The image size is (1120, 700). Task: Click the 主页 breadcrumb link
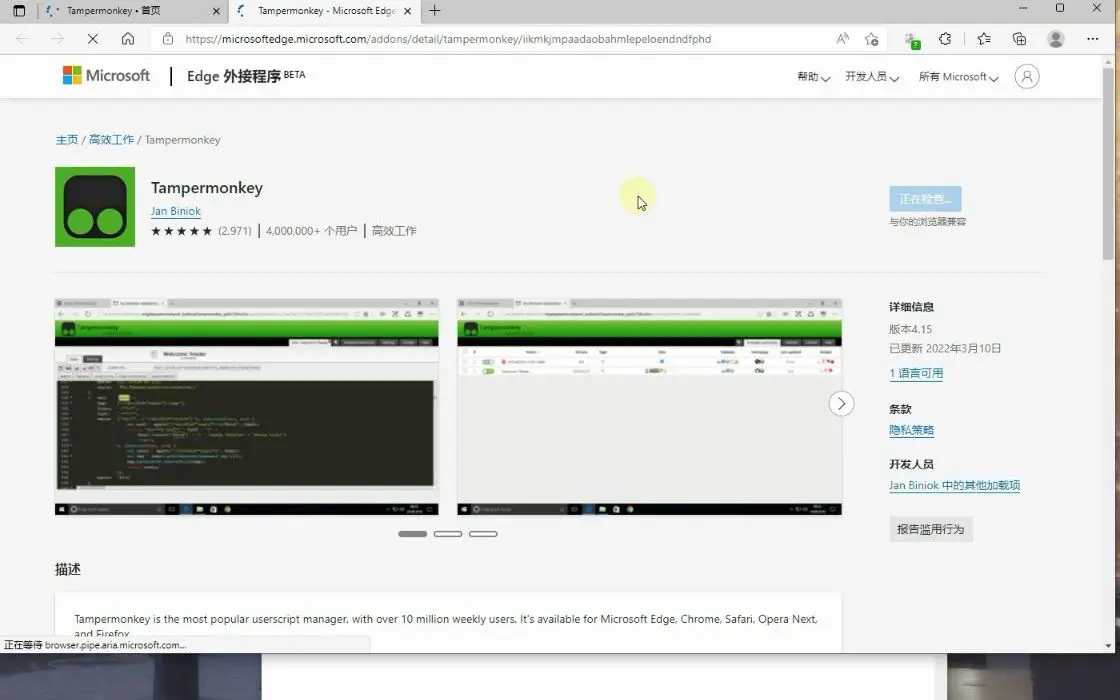(67, 140)
